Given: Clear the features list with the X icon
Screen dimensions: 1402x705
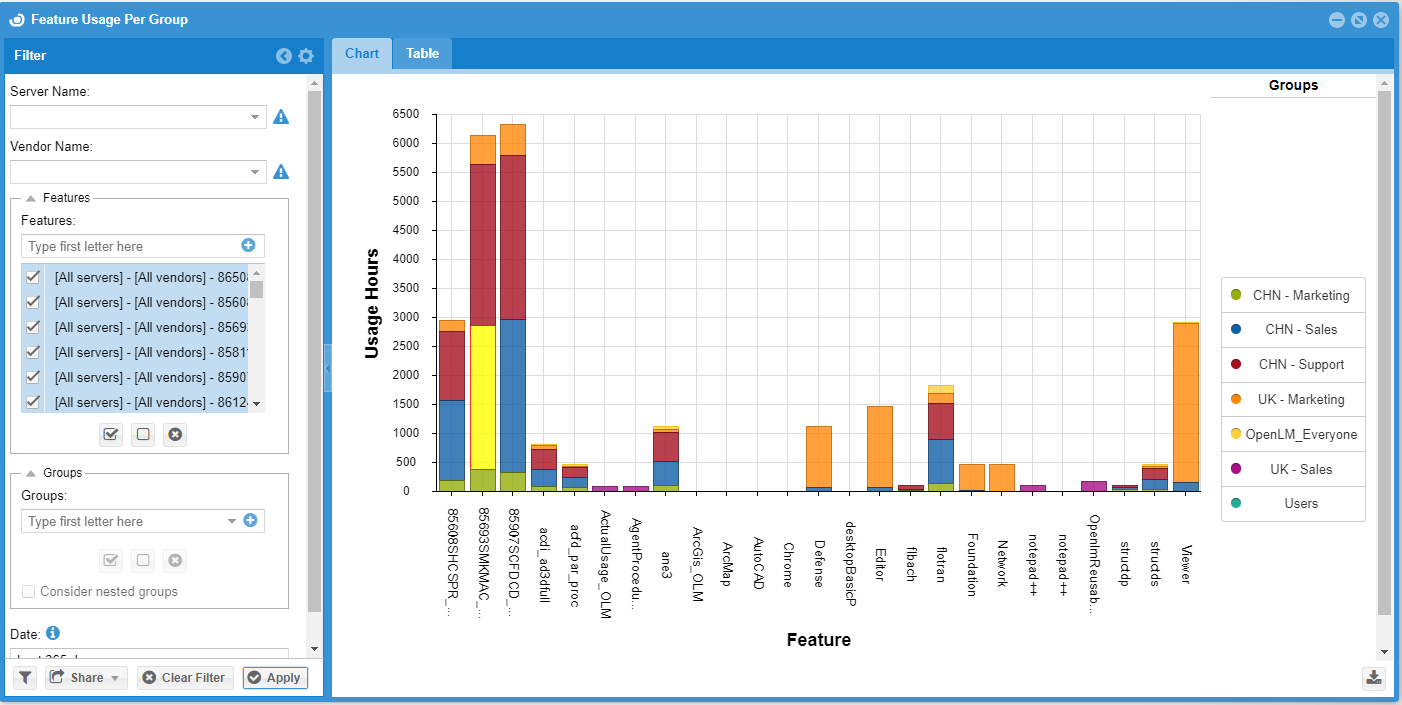Looking at the screenshot, I should 175,434.
